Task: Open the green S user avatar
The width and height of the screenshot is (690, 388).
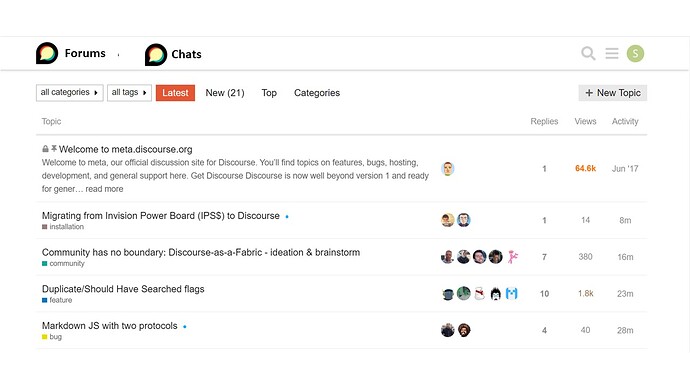Action: [x=635, y=54]
